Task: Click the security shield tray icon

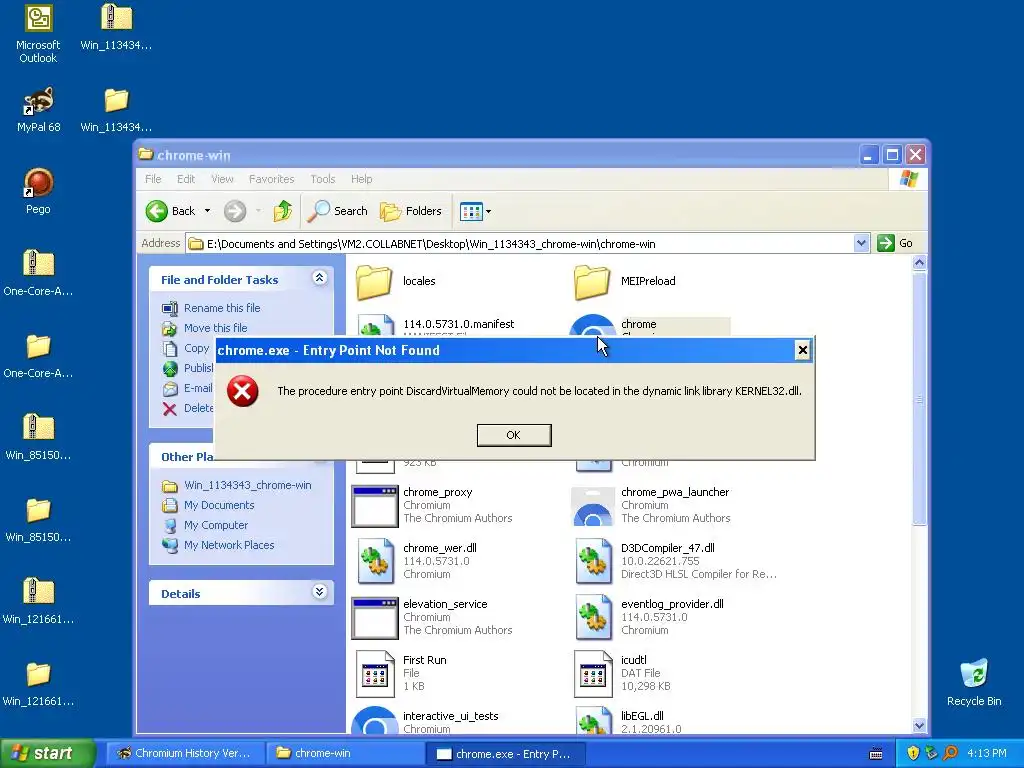Action: click(913, 753)
